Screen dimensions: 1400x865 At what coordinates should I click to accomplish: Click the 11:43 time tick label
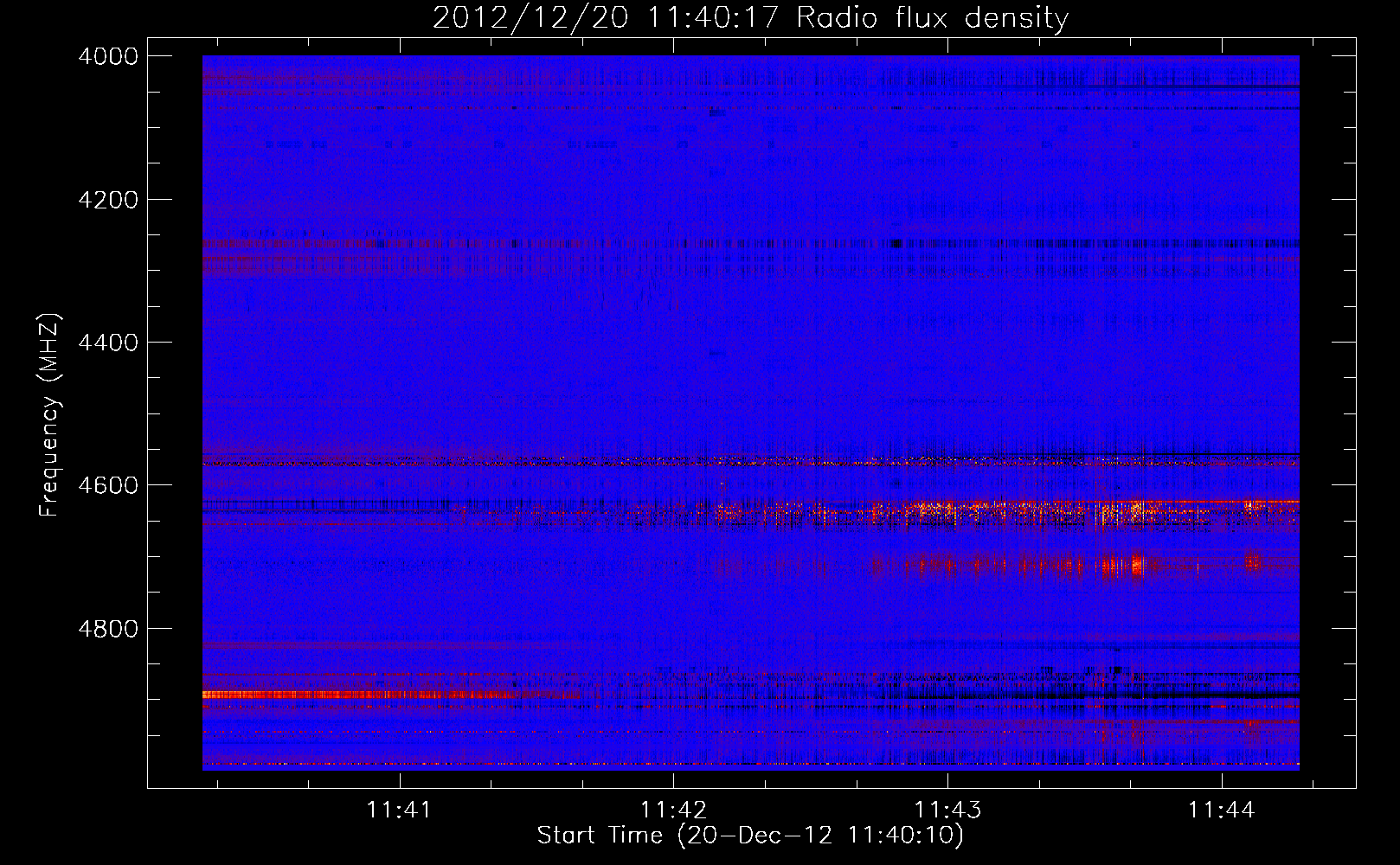[948, 811]
